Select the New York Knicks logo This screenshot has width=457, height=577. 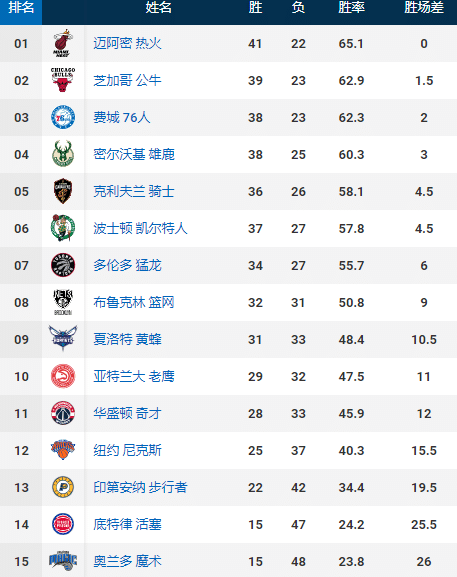(63, 449)
